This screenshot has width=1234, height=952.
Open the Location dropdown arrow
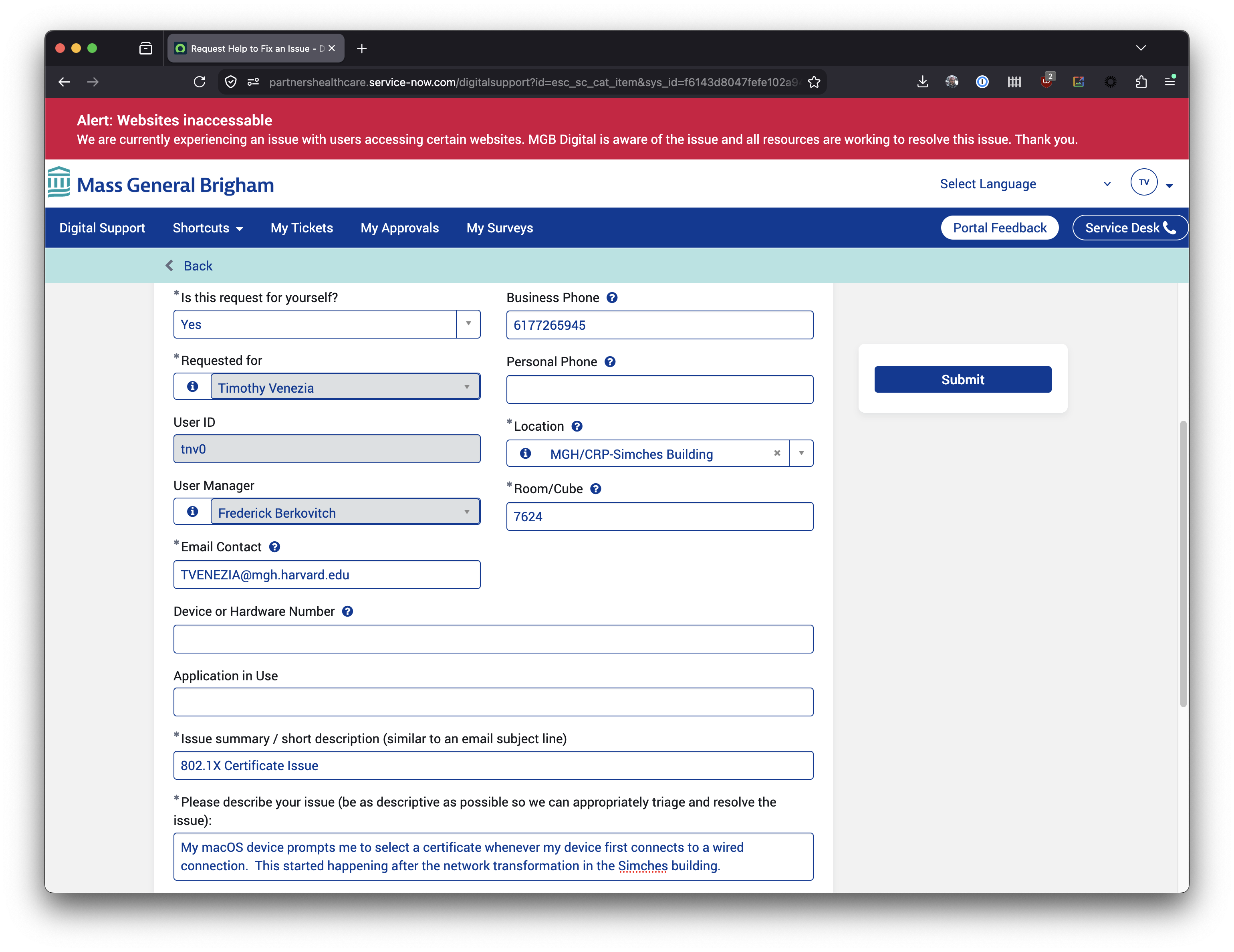click(801, 453)
